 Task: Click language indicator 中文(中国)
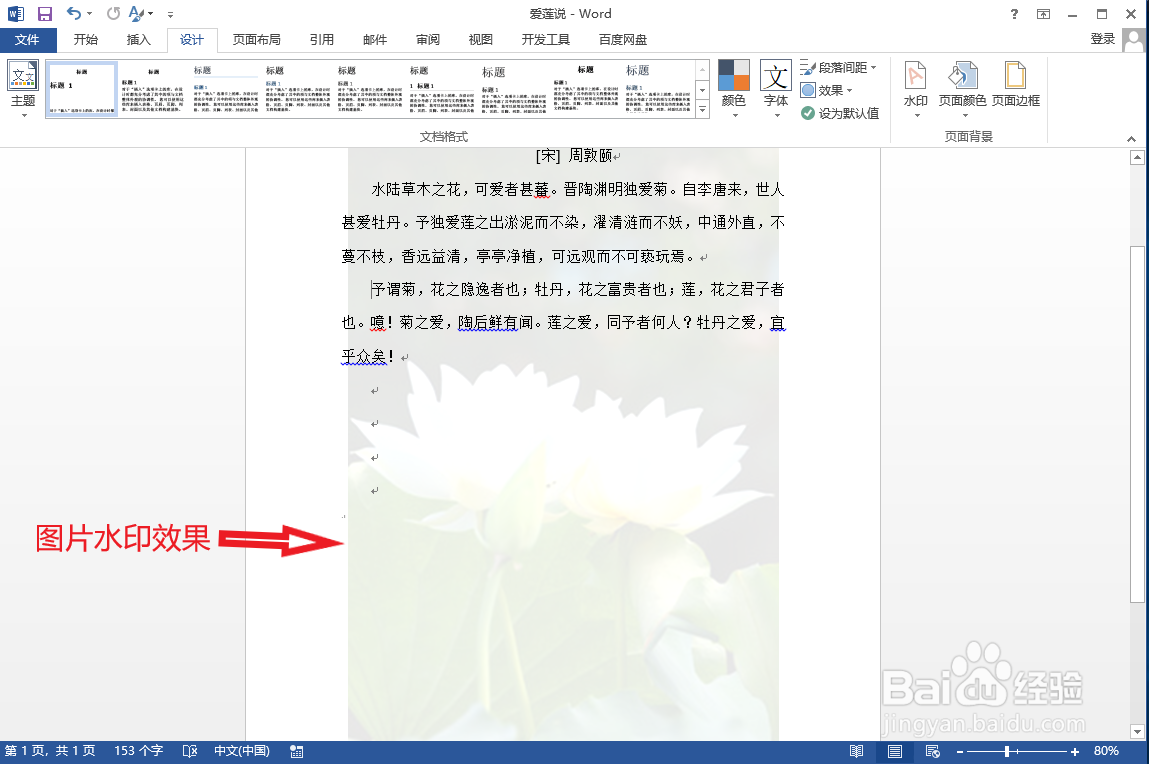coord(242,751)
